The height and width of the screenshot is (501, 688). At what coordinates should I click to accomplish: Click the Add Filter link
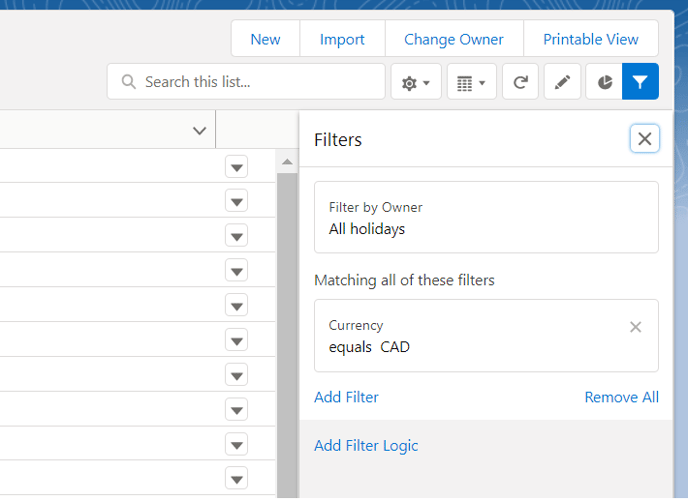346,397
